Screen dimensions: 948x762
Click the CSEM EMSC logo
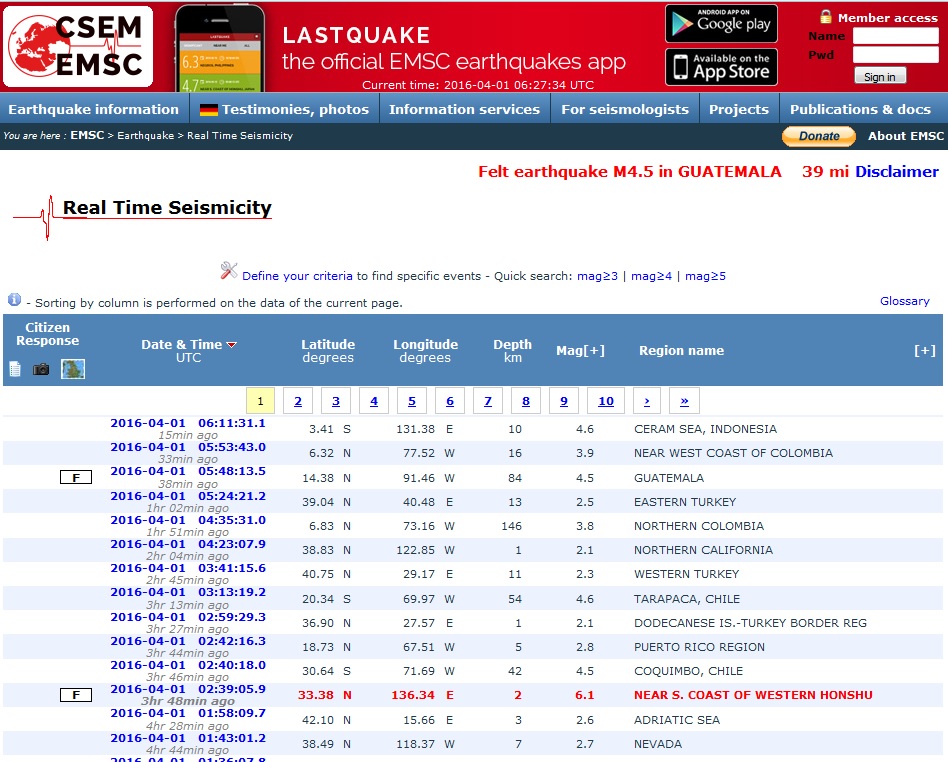point(78,47)
